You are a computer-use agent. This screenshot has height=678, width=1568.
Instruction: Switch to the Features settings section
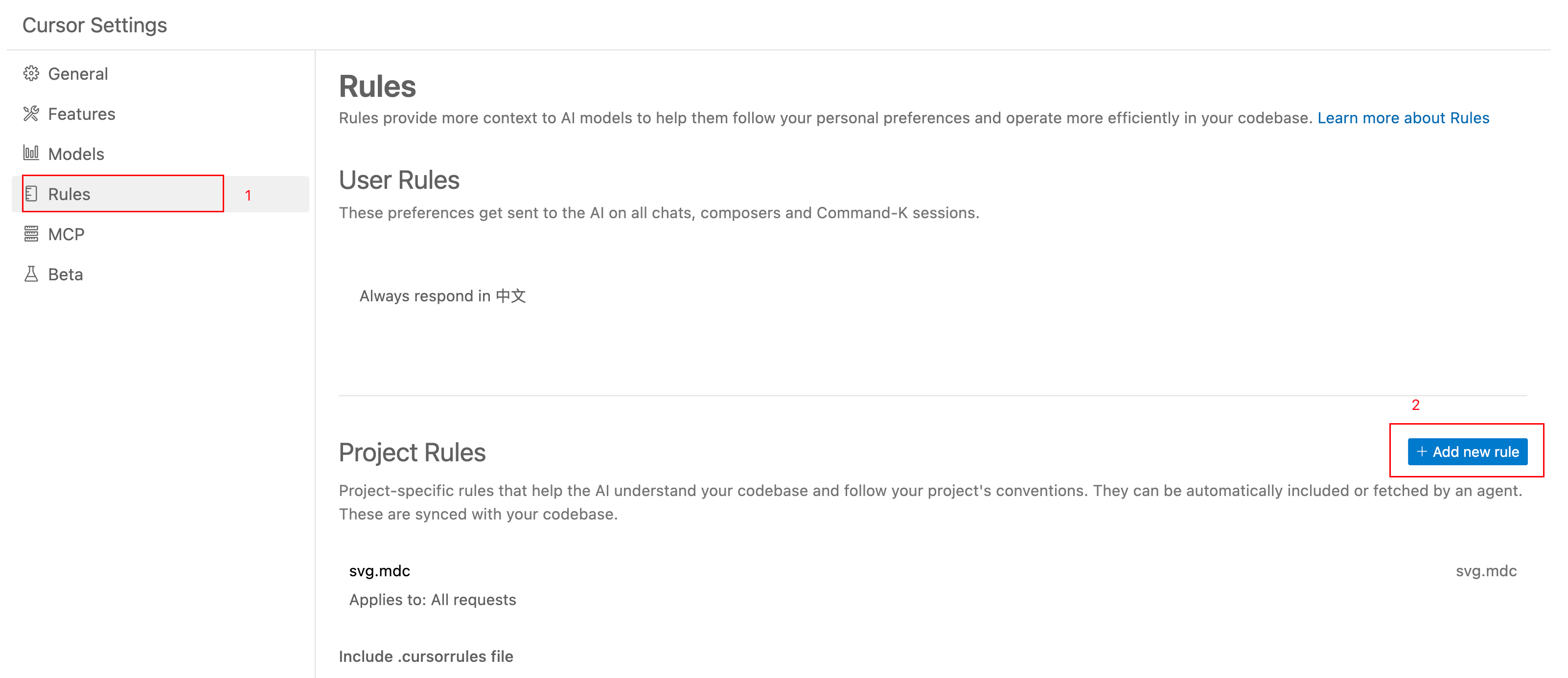82,114
